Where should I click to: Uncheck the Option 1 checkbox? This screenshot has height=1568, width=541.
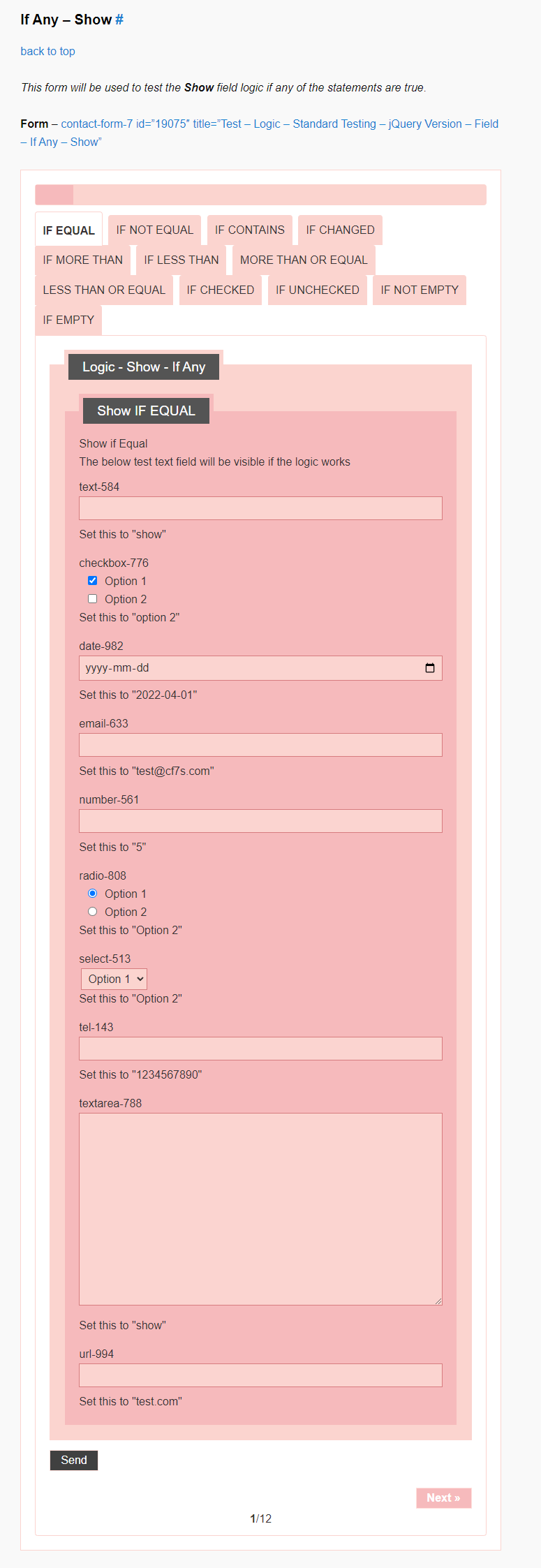point(93,581)
